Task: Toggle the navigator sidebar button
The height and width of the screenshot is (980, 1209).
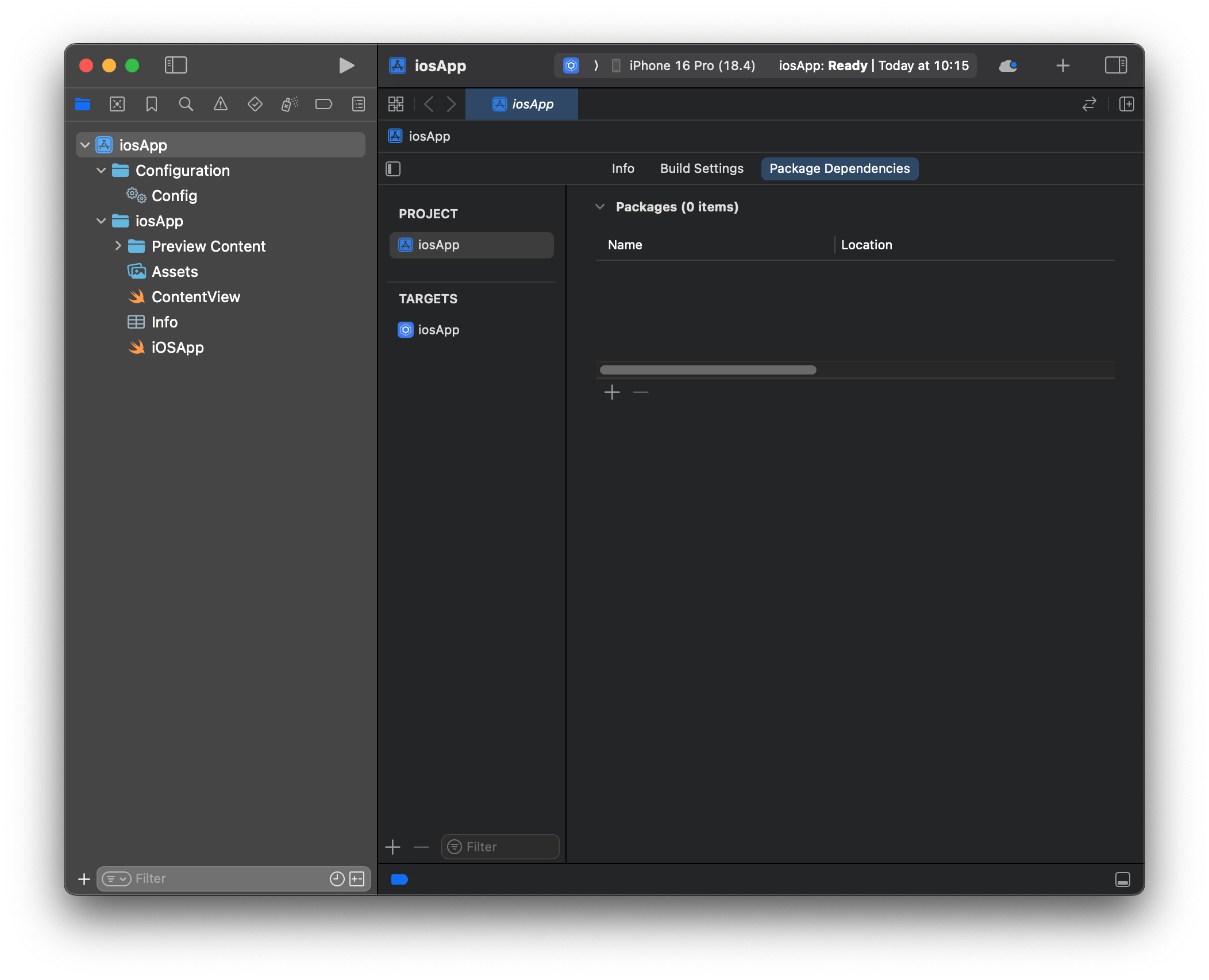Action: click(x=175, y=65)
